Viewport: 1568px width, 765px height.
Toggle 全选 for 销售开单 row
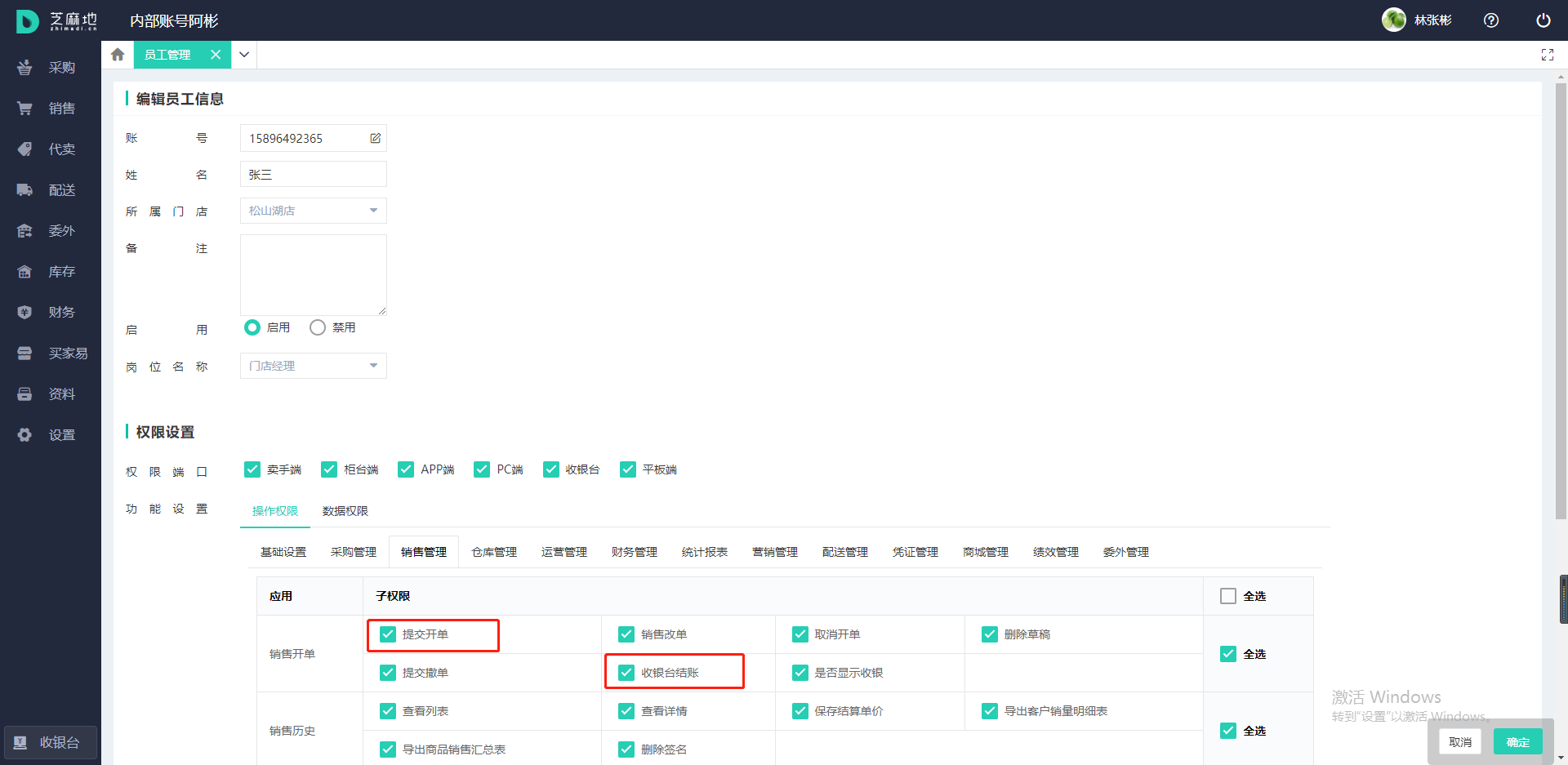[1228, 654]
